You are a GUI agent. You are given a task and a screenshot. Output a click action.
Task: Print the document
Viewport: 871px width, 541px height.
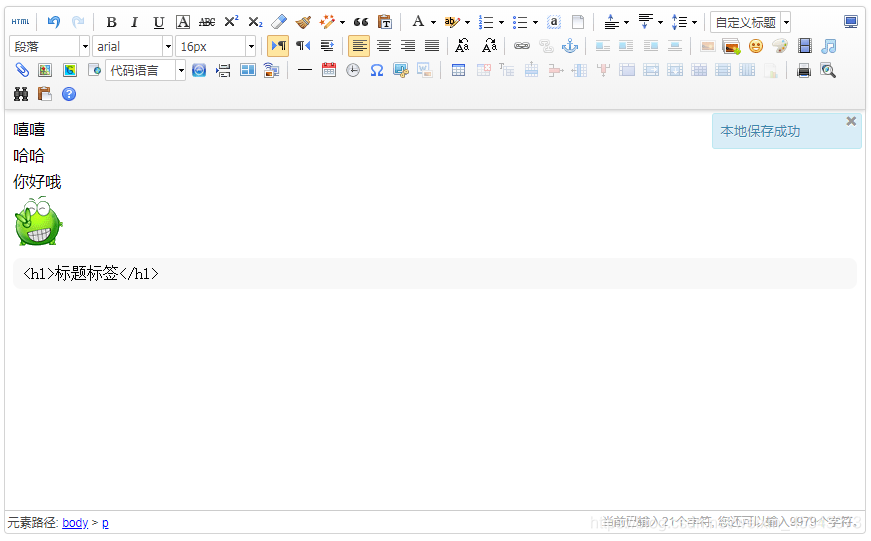[x=803, y=70]
